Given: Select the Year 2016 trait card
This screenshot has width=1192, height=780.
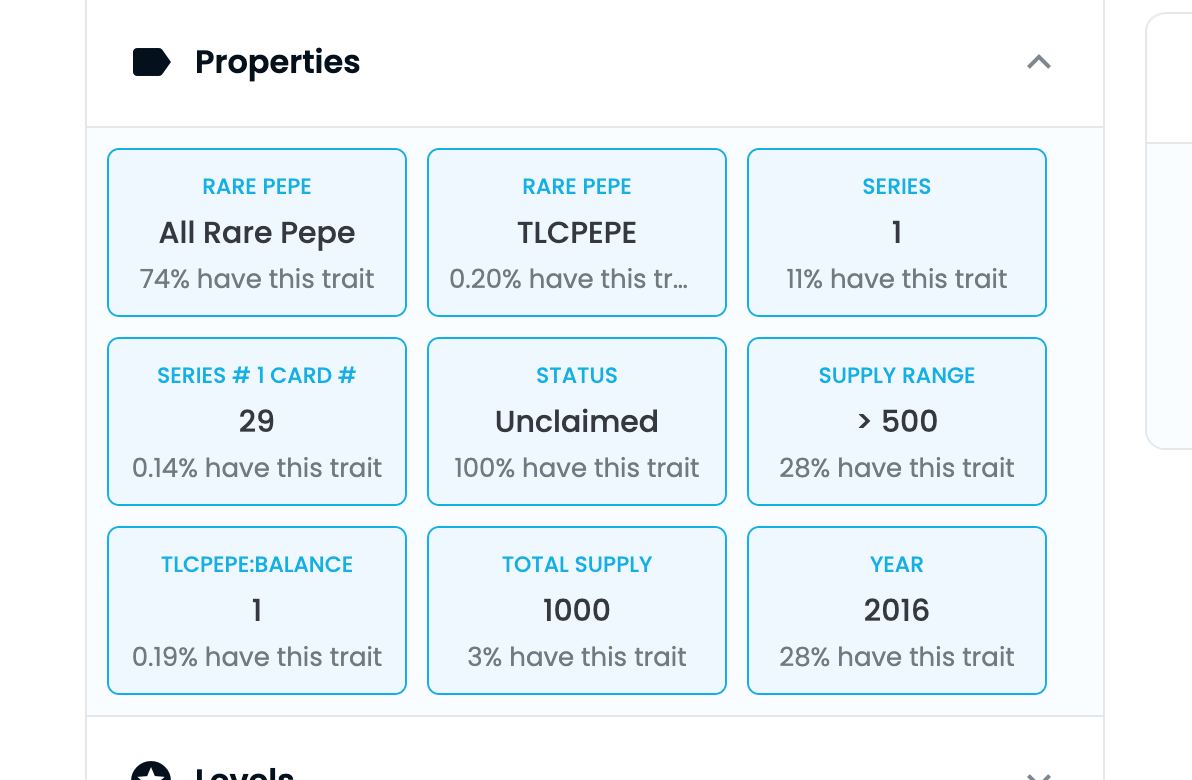Looking at the screenshot, I should (x=897, y=610).
